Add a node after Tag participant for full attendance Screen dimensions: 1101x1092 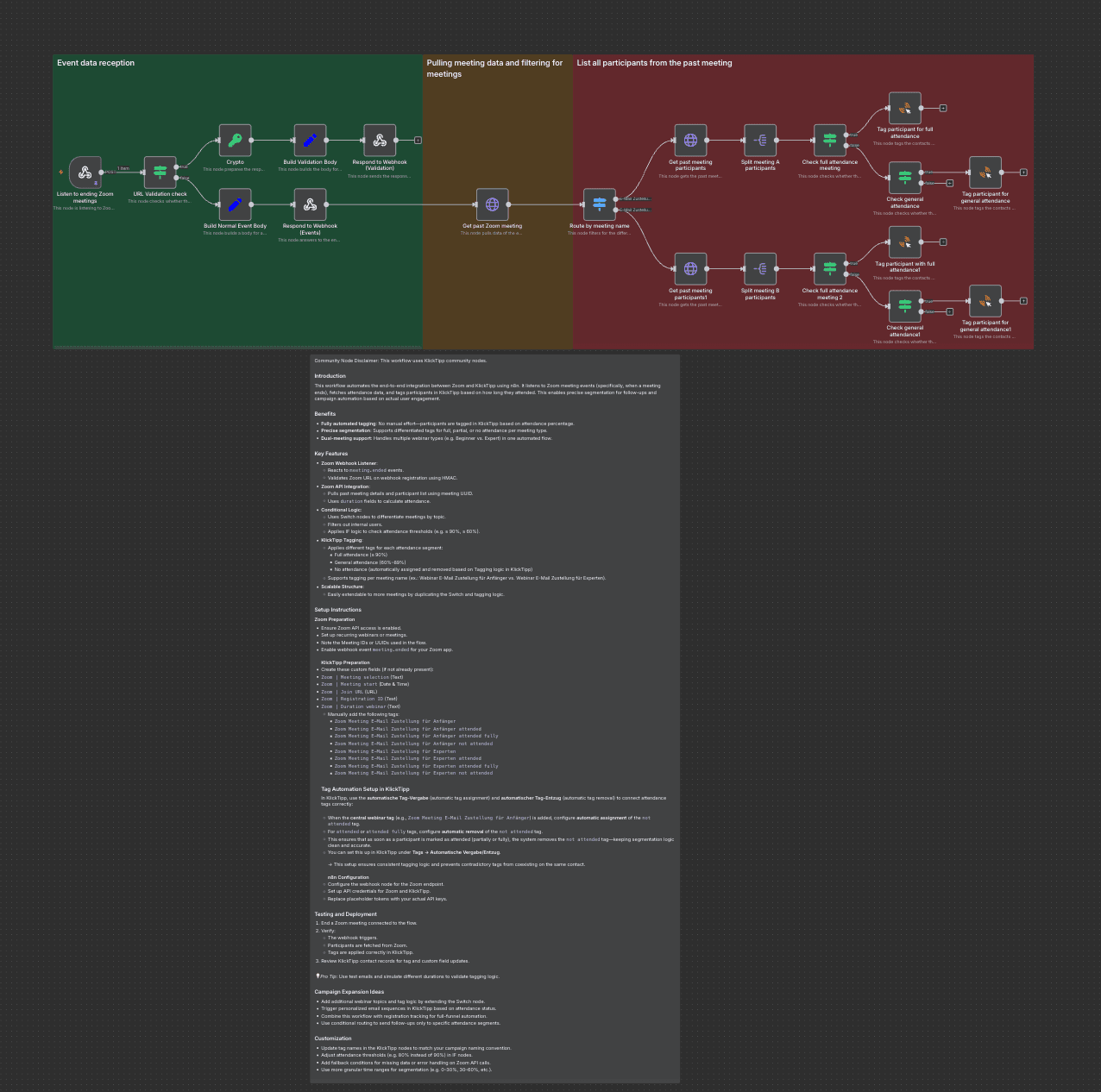coord(943,108)
